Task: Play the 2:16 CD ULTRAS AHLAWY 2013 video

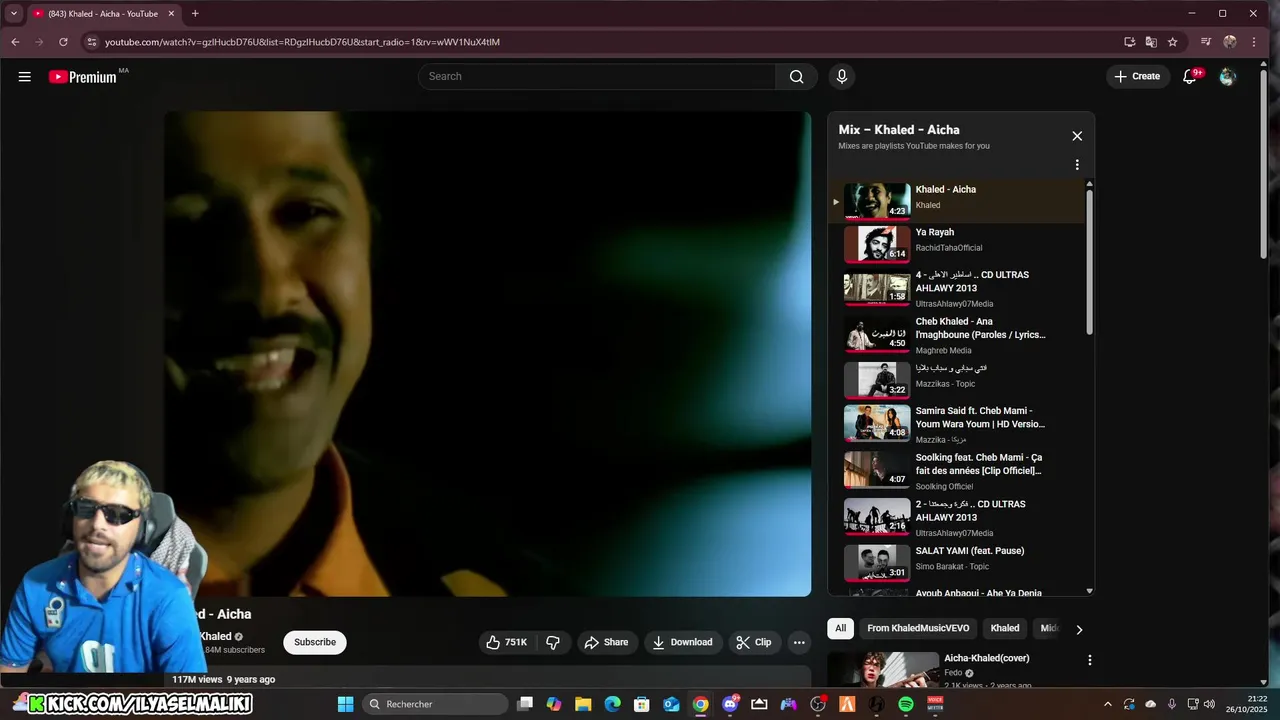Action: (957, 518)
